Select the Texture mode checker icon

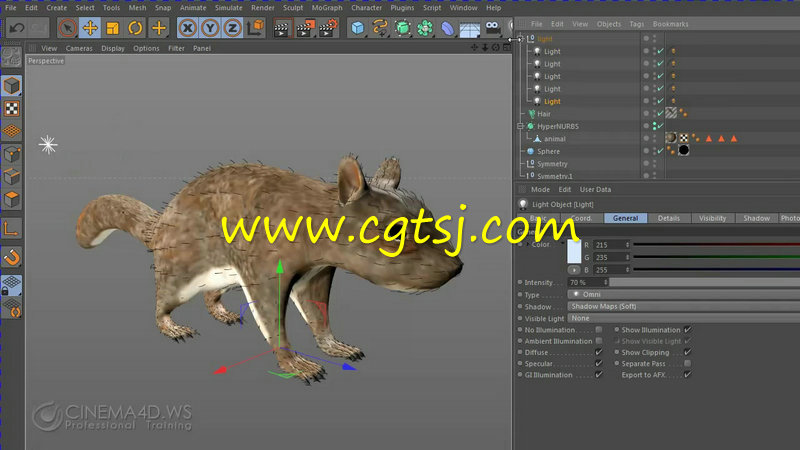11,108
